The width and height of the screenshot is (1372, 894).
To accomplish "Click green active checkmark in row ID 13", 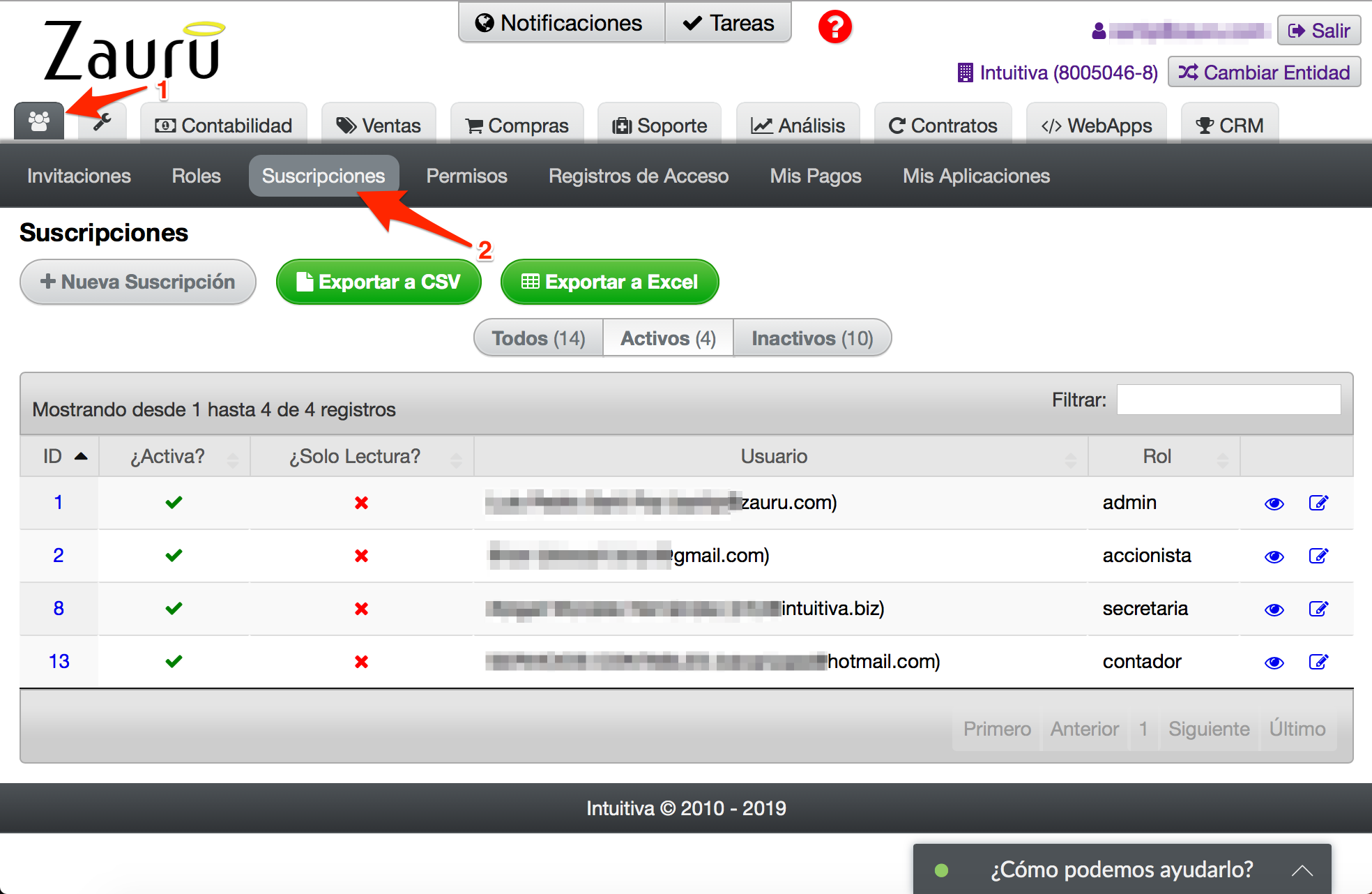I will click(x=174, y=661).
